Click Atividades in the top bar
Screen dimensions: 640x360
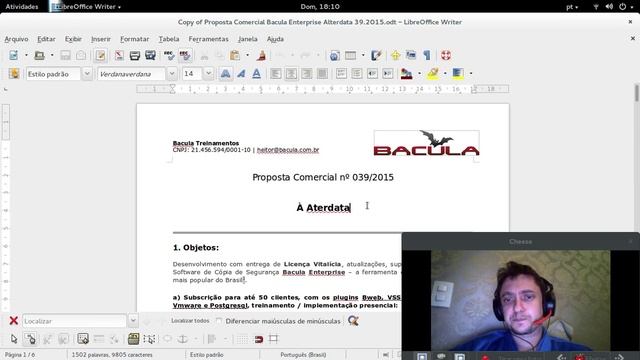click(x=22, y=7)
